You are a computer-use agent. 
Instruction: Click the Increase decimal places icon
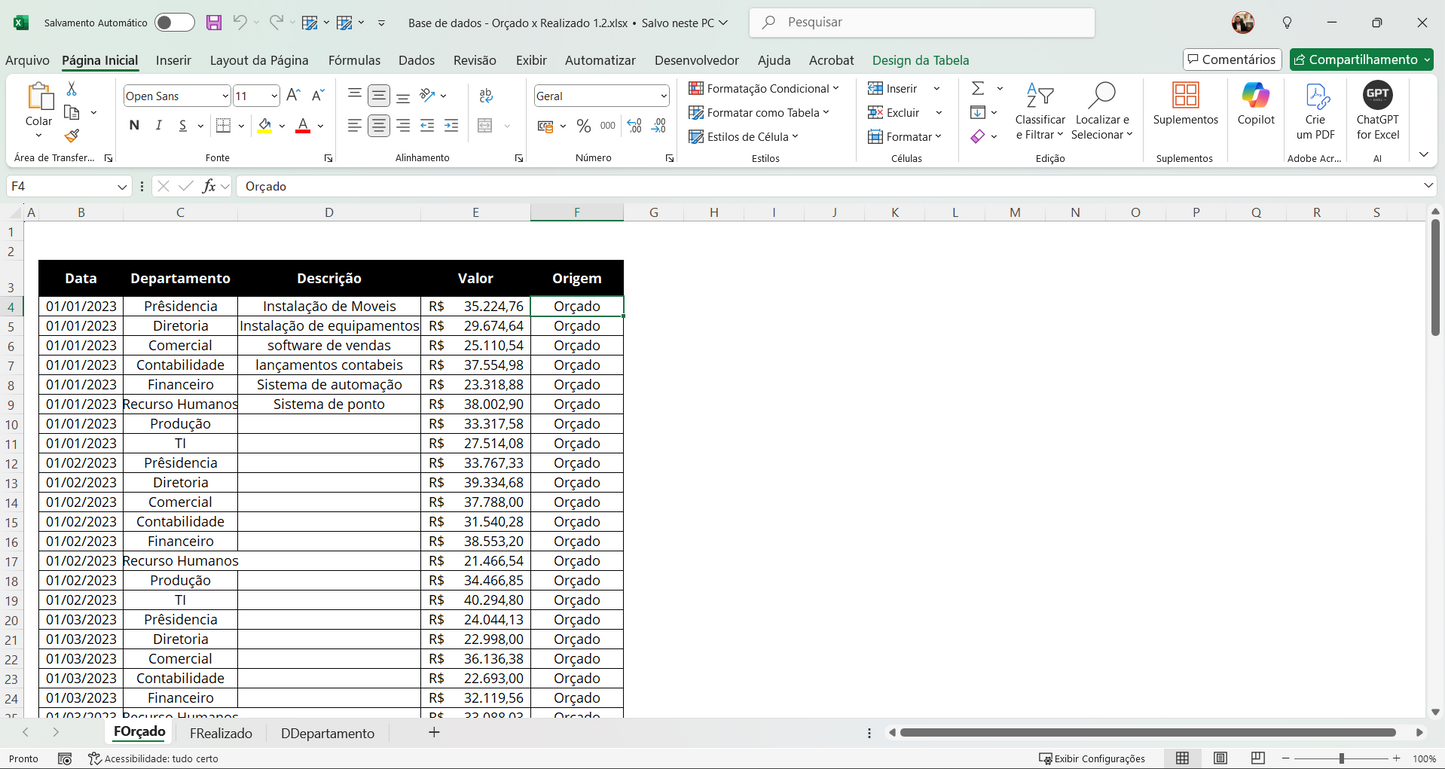(x=633, y=125)
